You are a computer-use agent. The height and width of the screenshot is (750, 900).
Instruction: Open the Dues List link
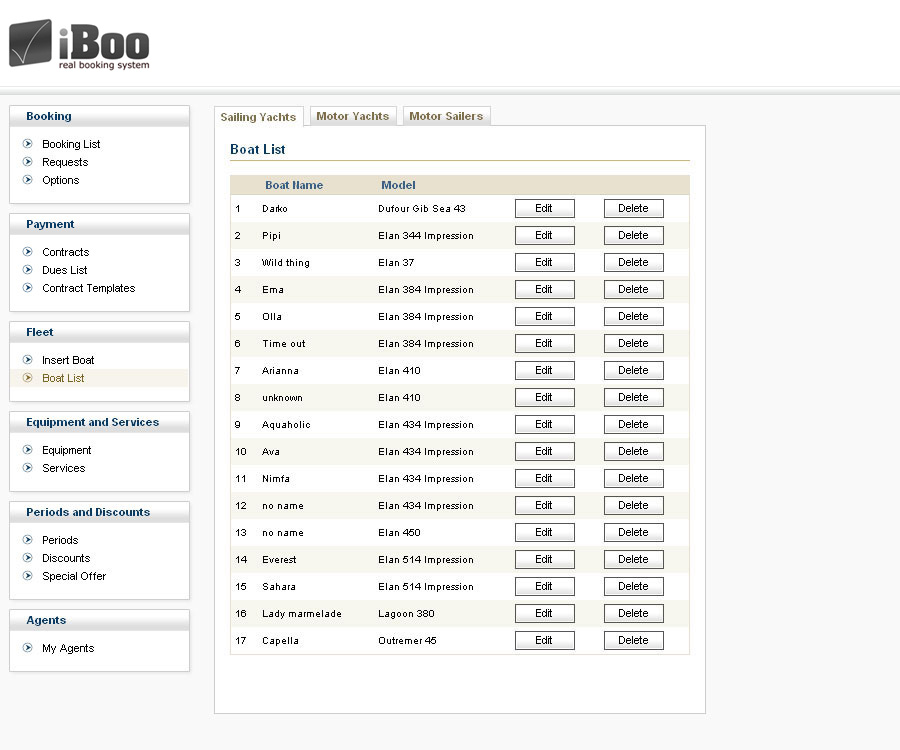[x=64, y=270]
